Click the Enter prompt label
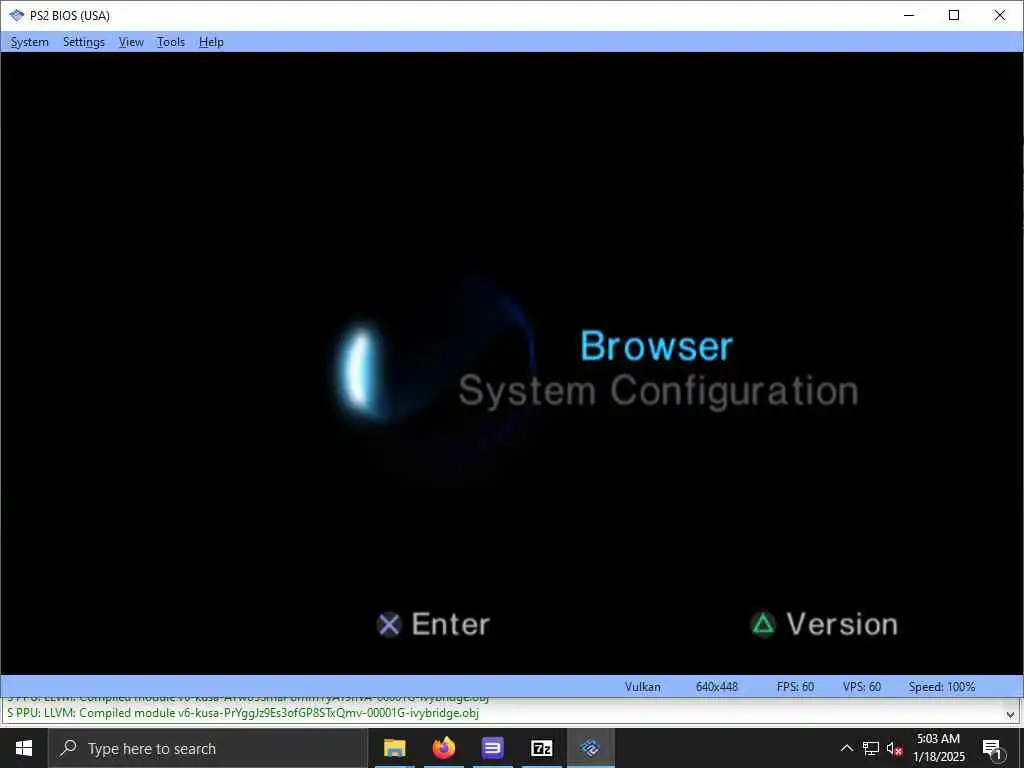Screen dimensions: 1024x768 451,624
